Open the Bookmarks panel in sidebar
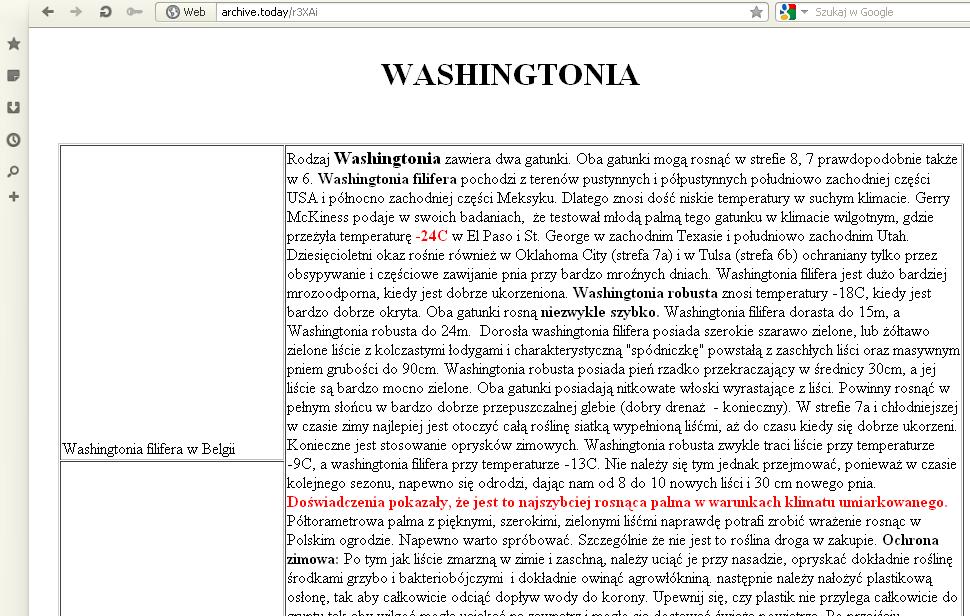970x616 pixels. [14, 44]
